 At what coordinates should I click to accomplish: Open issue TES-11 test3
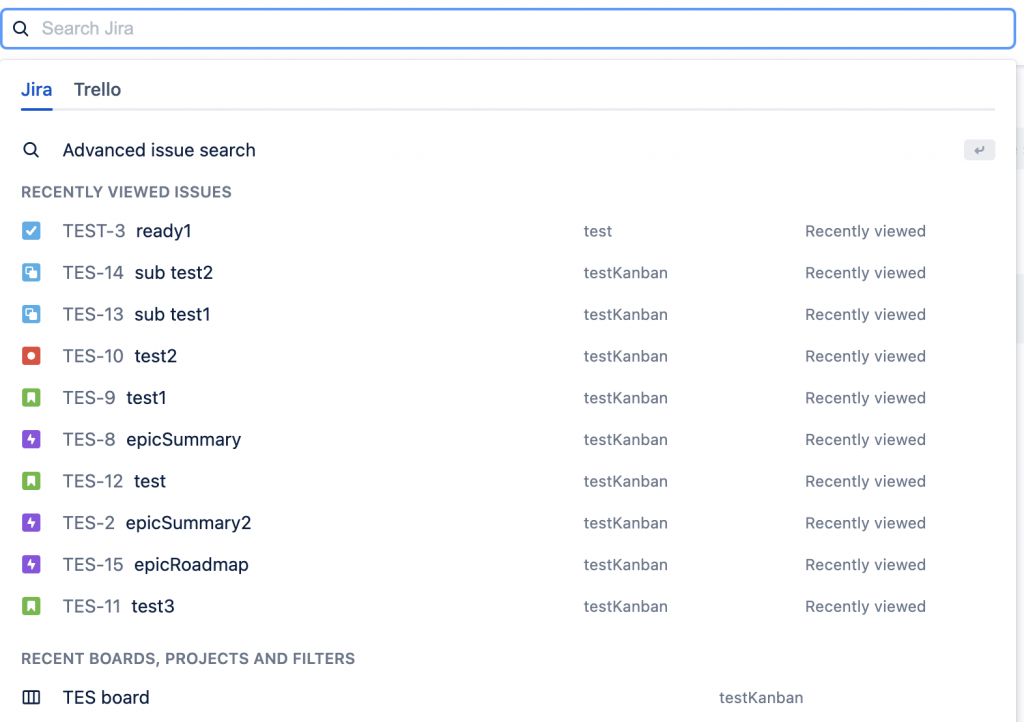[x=119, y=607]
